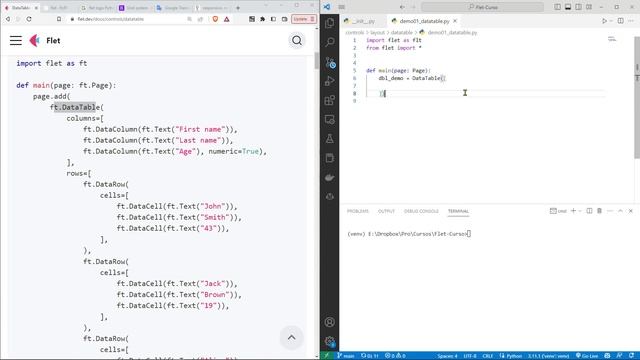Open the Manage gear in VS Code

click(x=329, y=341)
